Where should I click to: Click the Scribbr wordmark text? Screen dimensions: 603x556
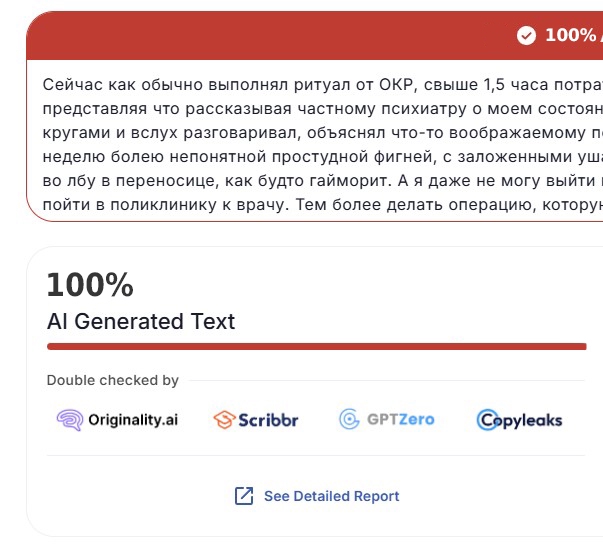click(268, 420)
